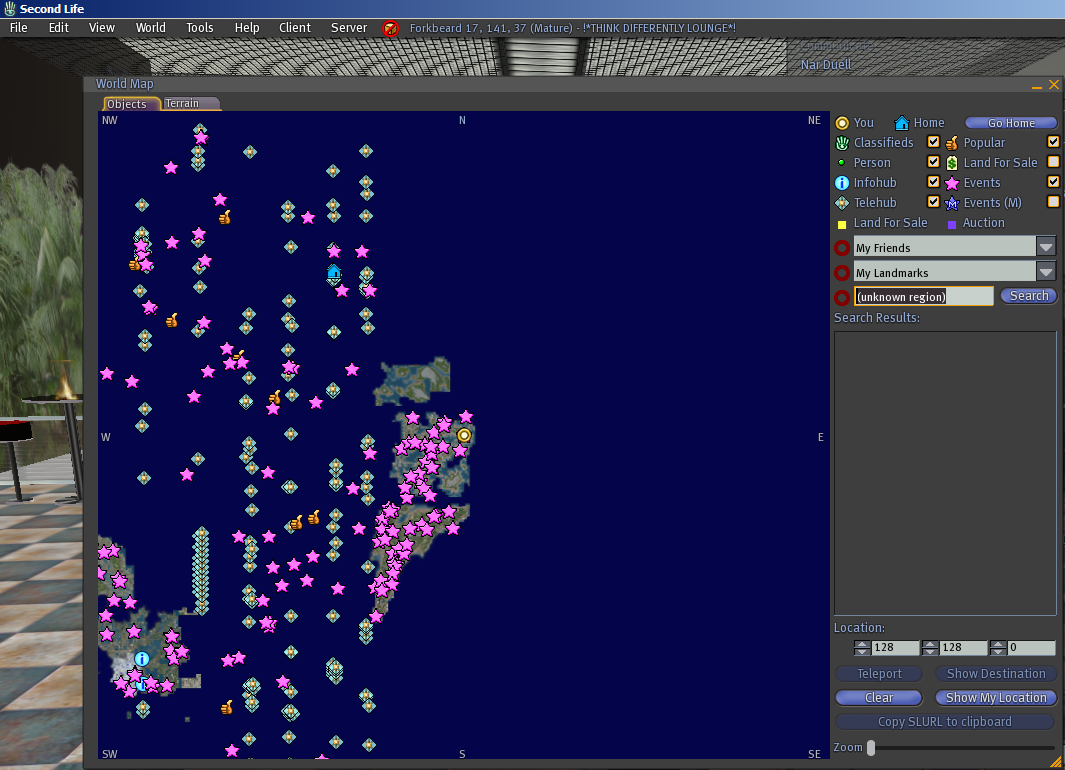This screenshot has height=770, width=1065.
Task: Click the green Classifieds hand icon
Action: pos(842,143)
